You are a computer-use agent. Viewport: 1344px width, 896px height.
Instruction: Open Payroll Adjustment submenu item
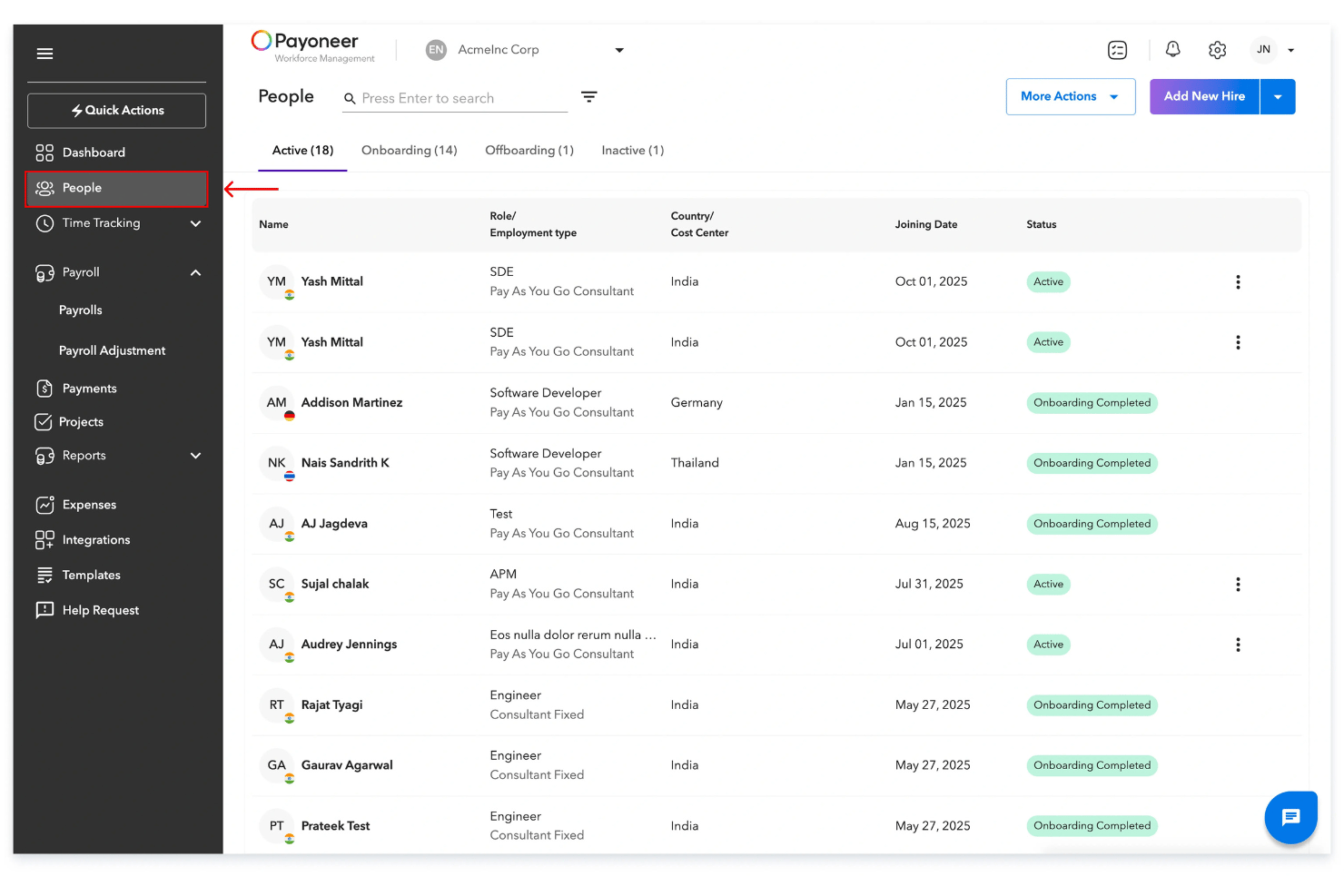(x=112, y=350)
